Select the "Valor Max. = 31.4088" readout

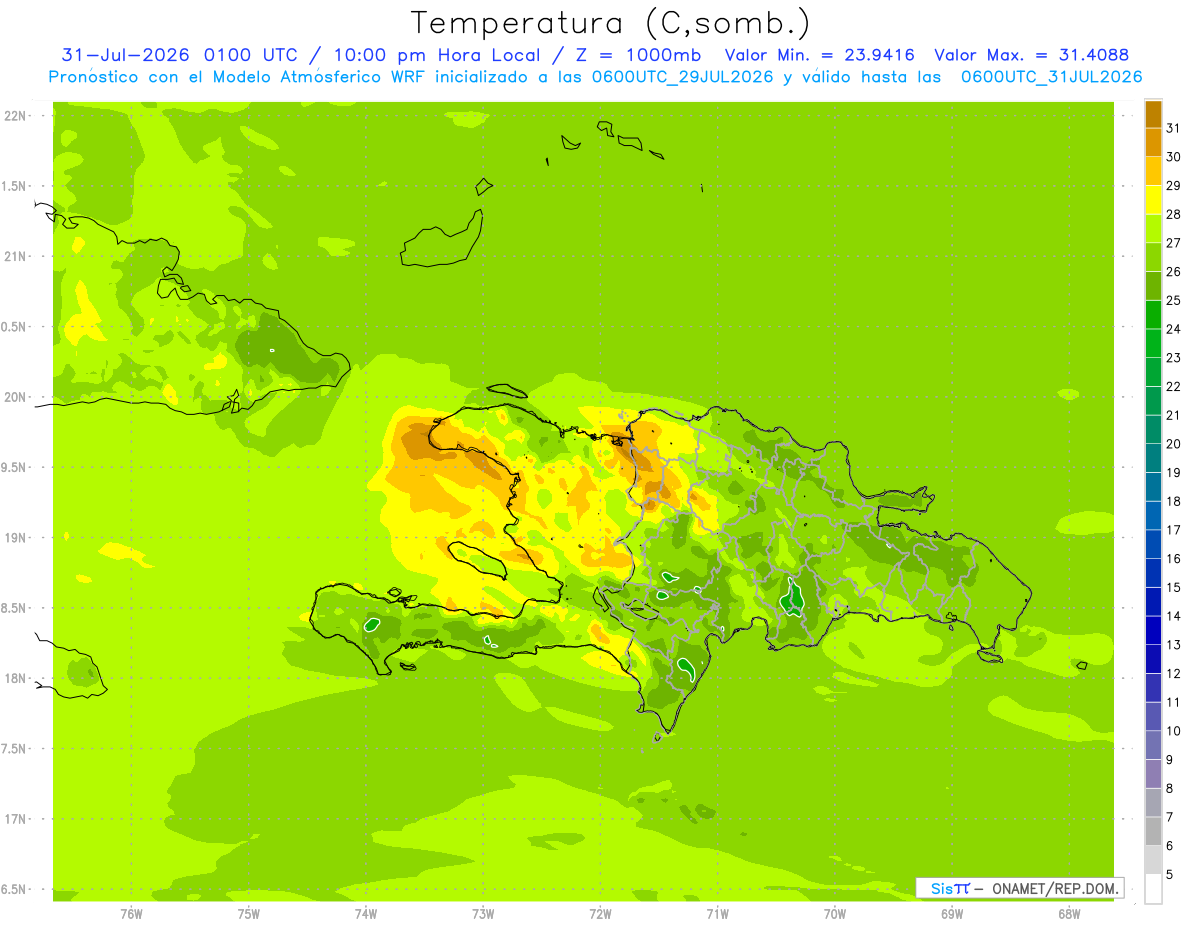pyautogui.click(x=1032, y=55)
